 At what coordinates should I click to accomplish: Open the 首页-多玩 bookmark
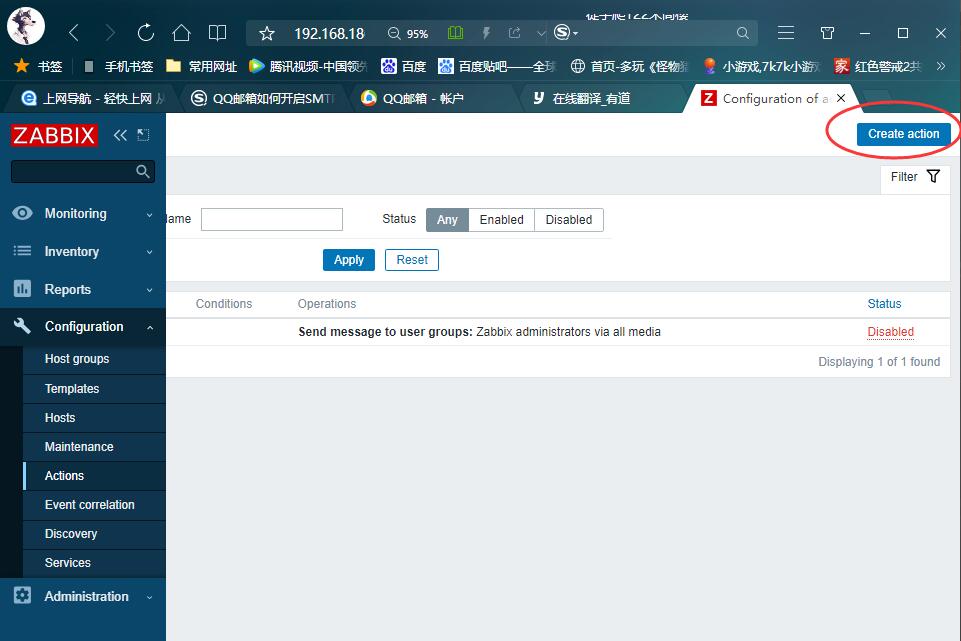(629, 66)
